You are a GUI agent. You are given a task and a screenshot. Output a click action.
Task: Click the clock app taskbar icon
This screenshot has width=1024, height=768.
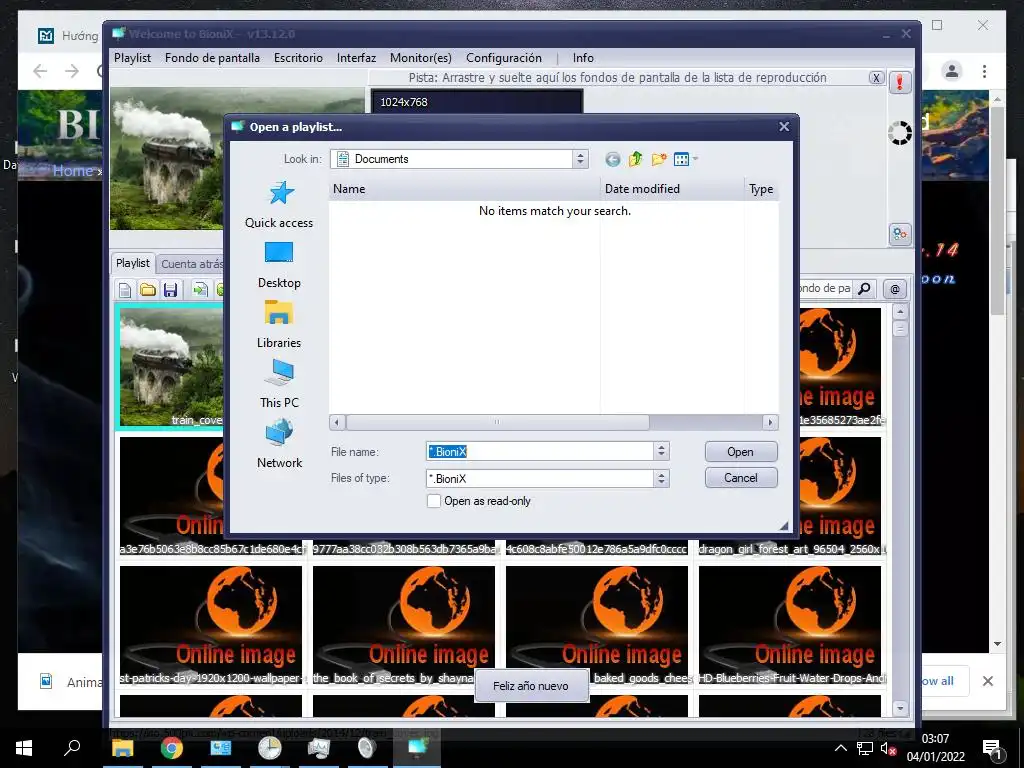pyautogui.click(x=269, y=748)
